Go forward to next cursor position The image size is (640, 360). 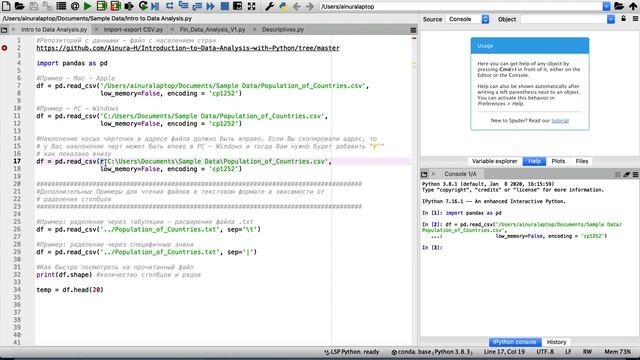tap(310, 6)
